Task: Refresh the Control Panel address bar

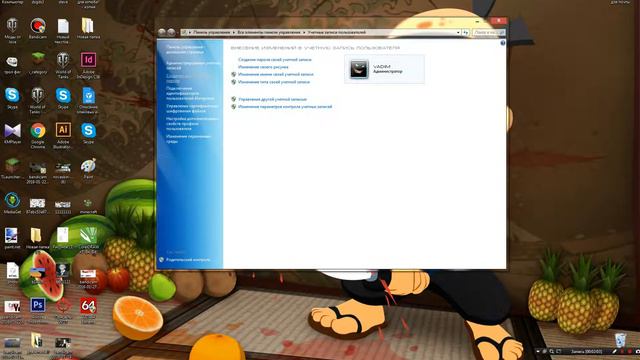Action: pos(465,32)
